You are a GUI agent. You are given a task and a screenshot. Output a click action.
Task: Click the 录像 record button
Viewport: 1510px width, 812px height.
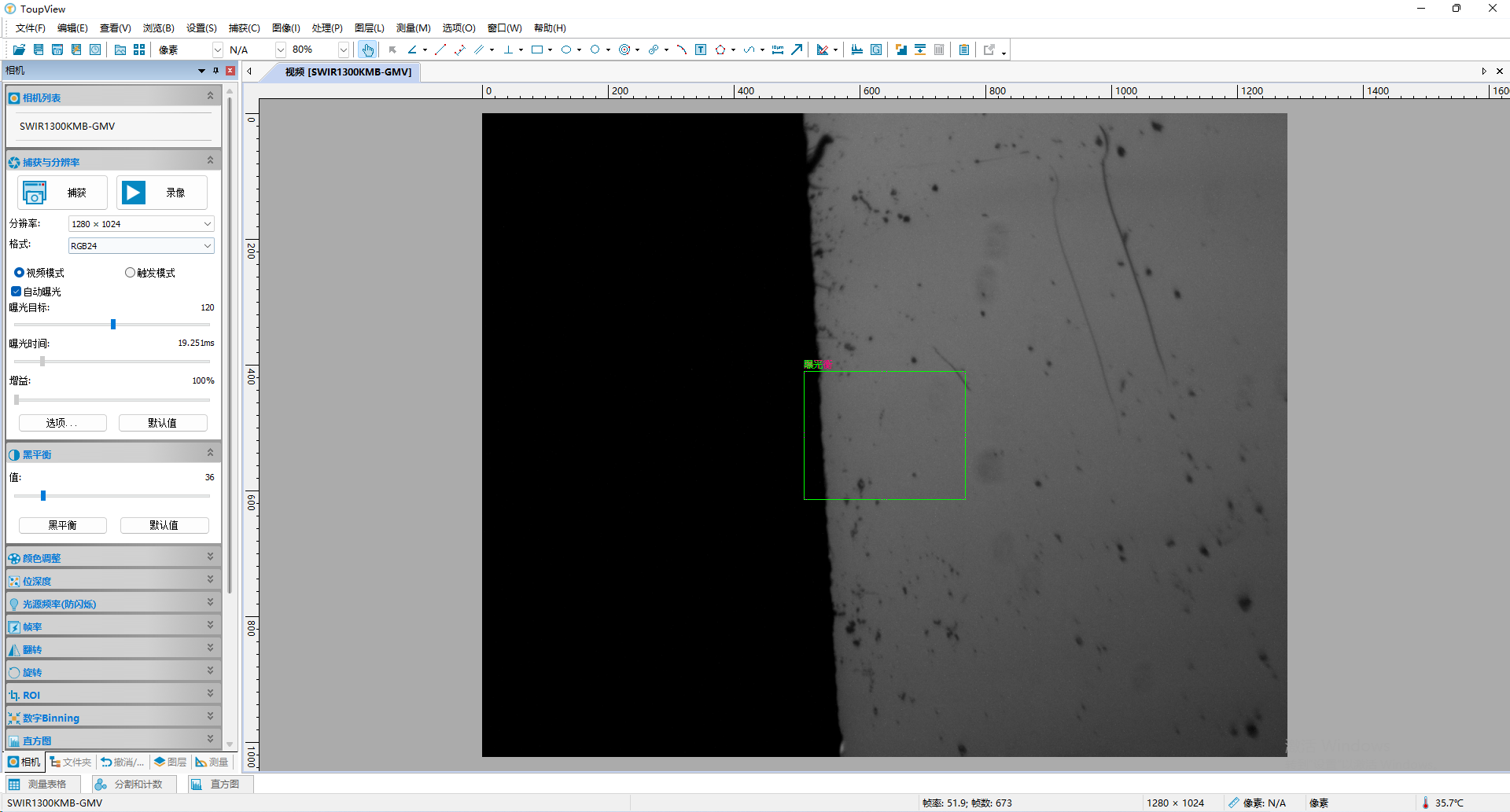point(162,193)
